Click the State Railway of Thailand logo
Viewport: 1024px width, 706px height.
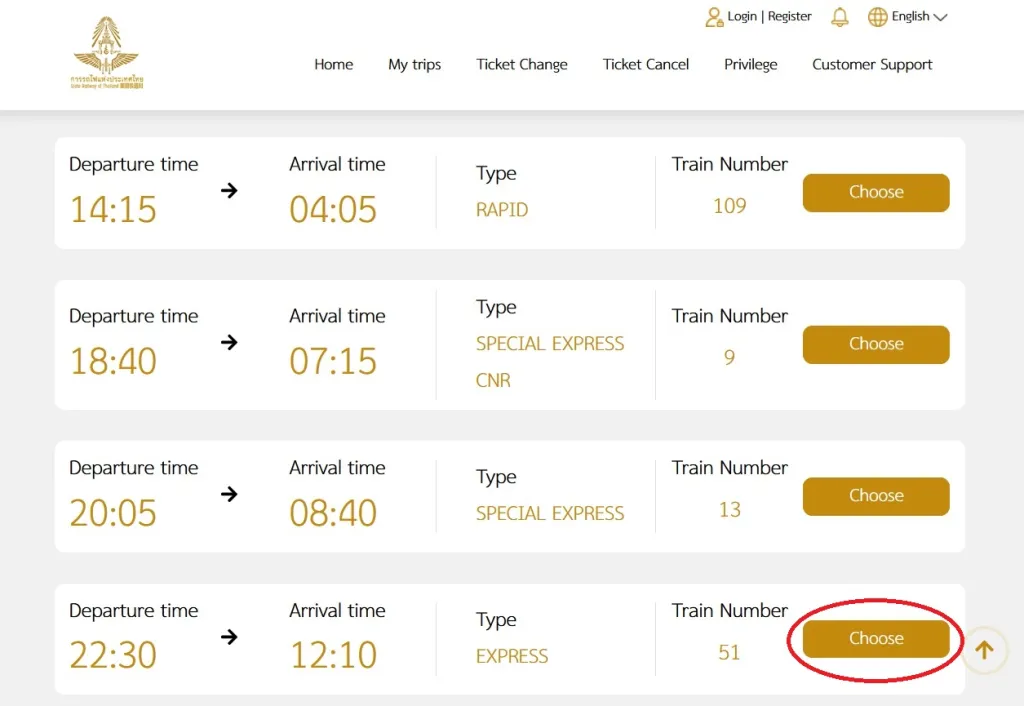tap(106, 53)
